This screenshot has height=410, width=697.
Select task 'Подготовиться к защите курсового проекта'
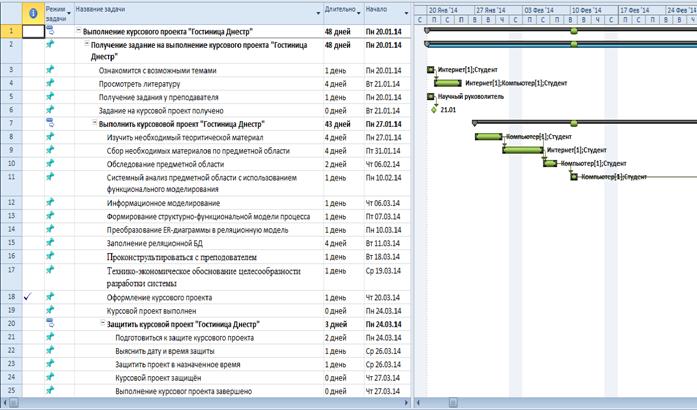click(184, 338)
